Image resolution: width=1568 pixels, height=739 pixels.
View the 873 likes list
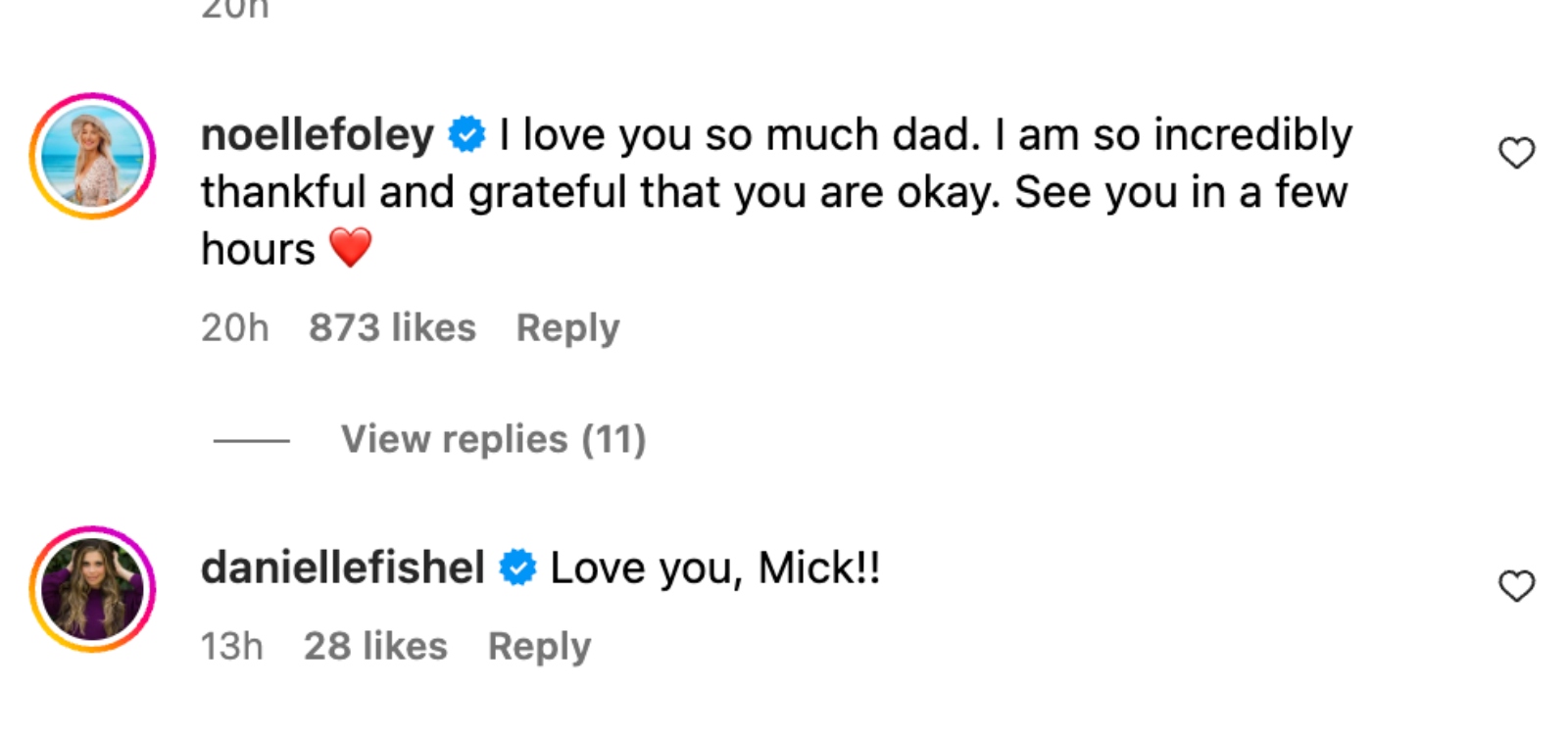coord(392,328)
